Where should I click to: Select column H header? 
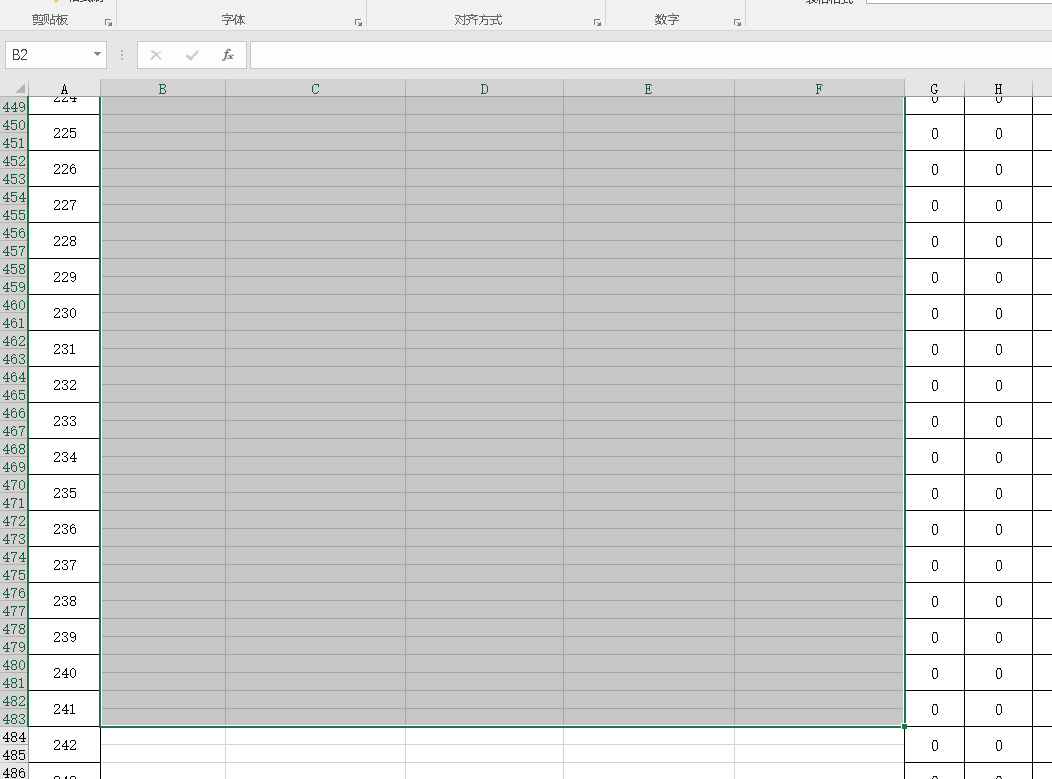click(998, 89)
